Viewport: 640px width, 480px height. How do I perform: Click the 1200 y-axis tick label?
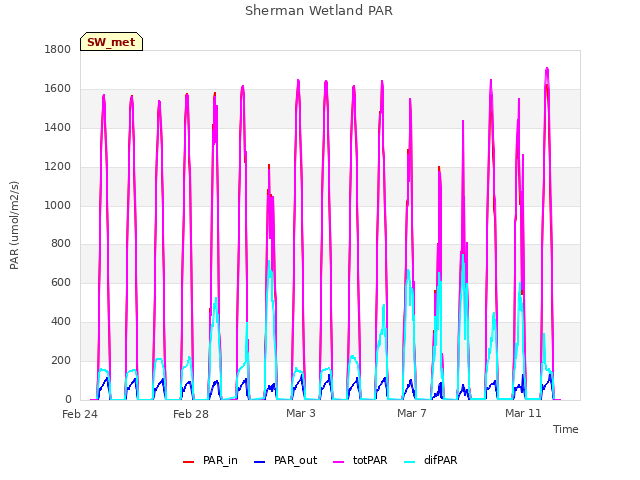tap(58, 167)
